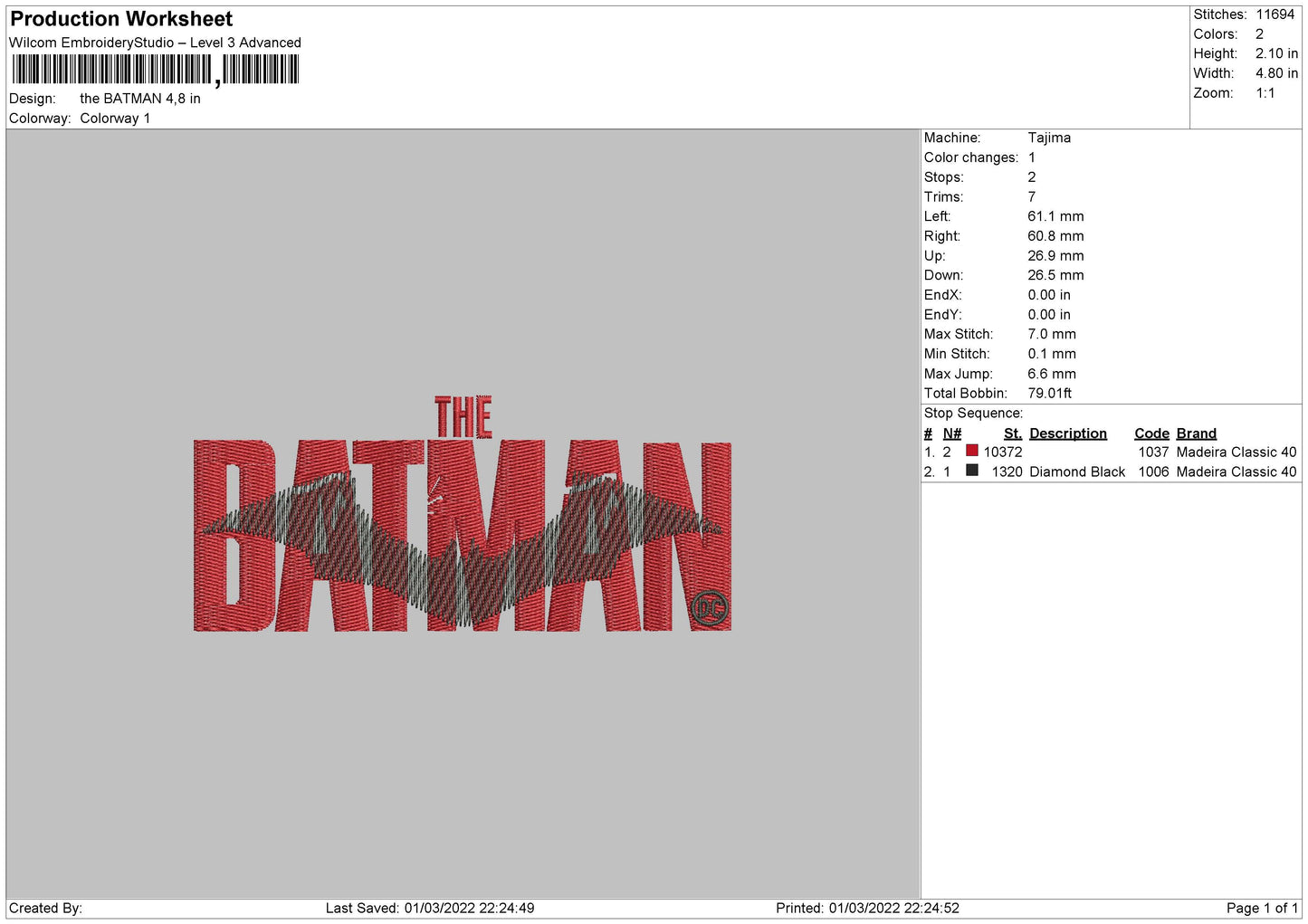Click the Diamond Black thread swatch
This screenshot has height=924, width=1308.
click(x=971, y=471)
